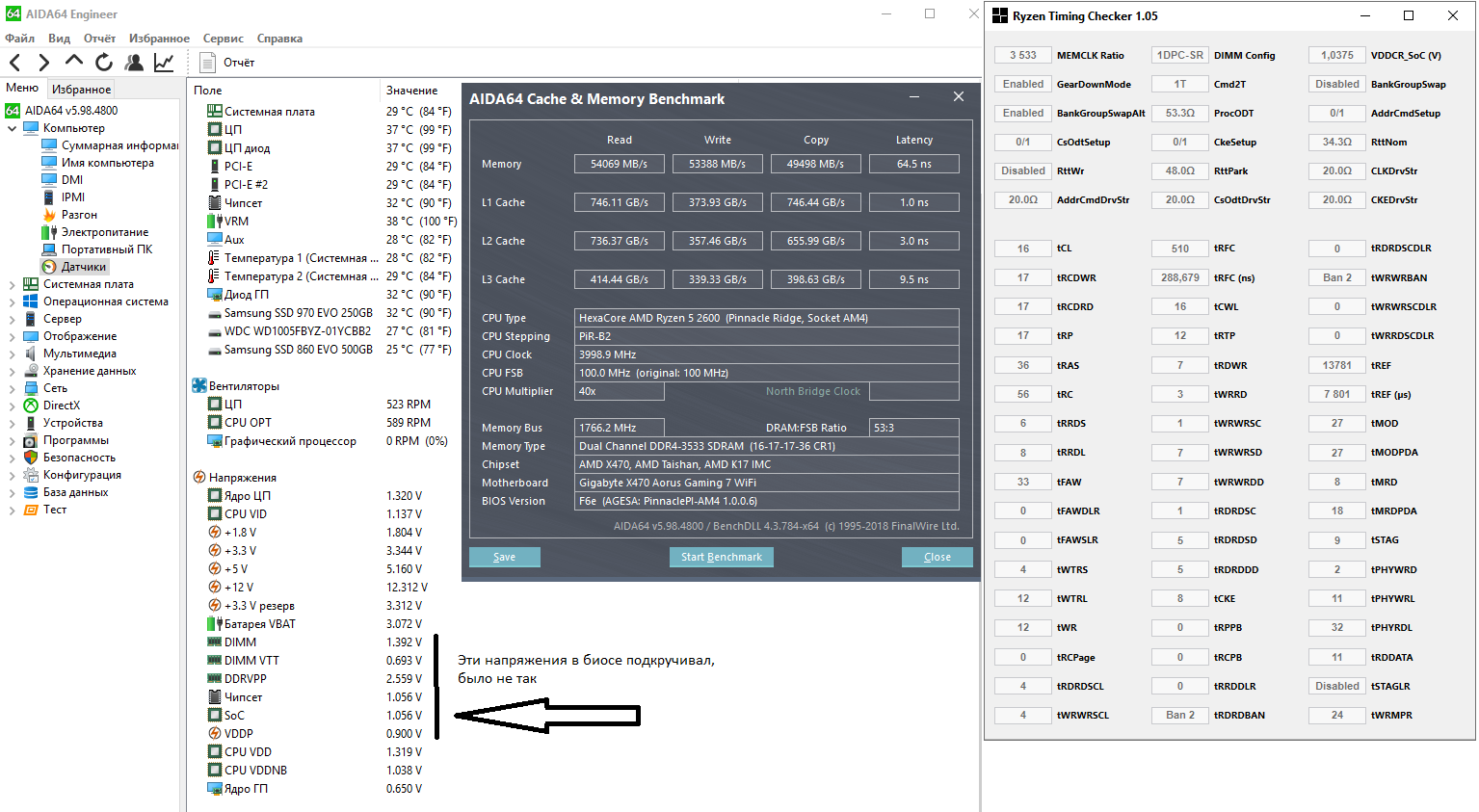Click the up-level arrow toolbar icon
The image size is (1479, 812).
[73, 62]
